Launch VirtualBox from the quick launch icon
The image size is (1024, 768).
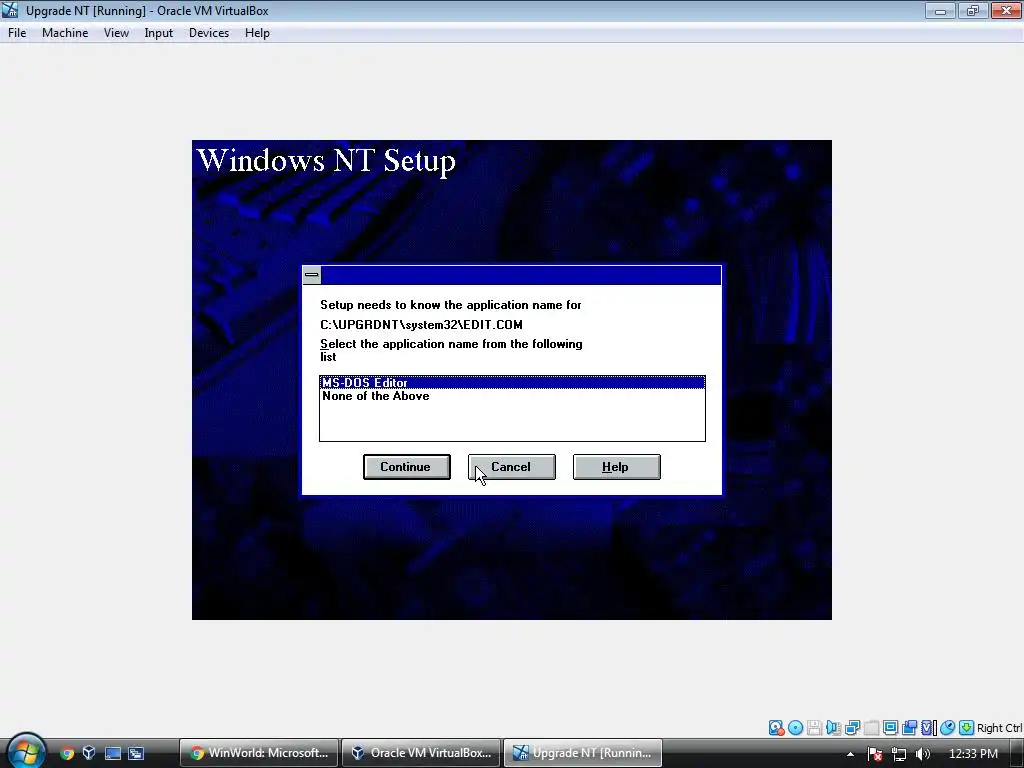coord(89,753)
